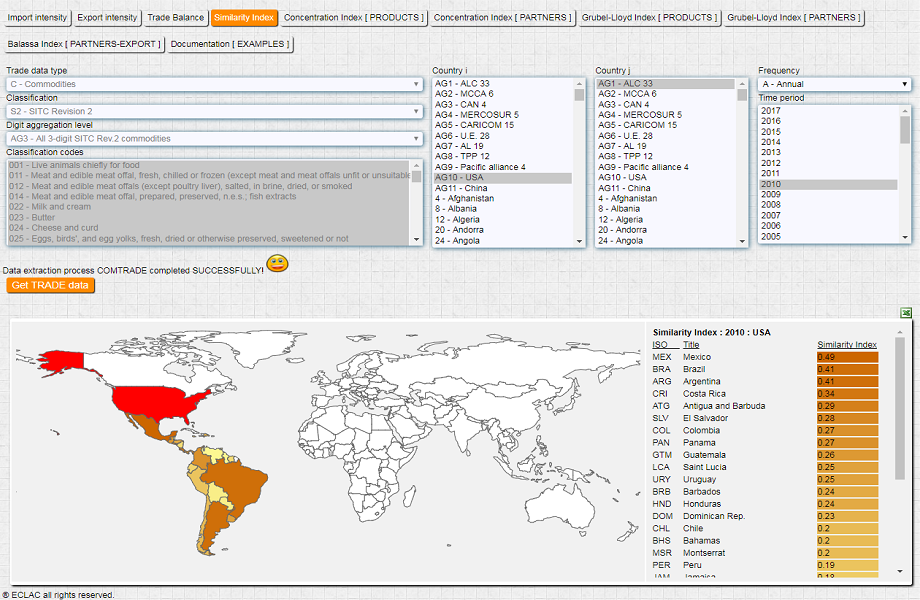Viewport: 920px width, 600px height.
Task: Click Brazil's 0.41 similarity color bar
Action: point(846,369)
